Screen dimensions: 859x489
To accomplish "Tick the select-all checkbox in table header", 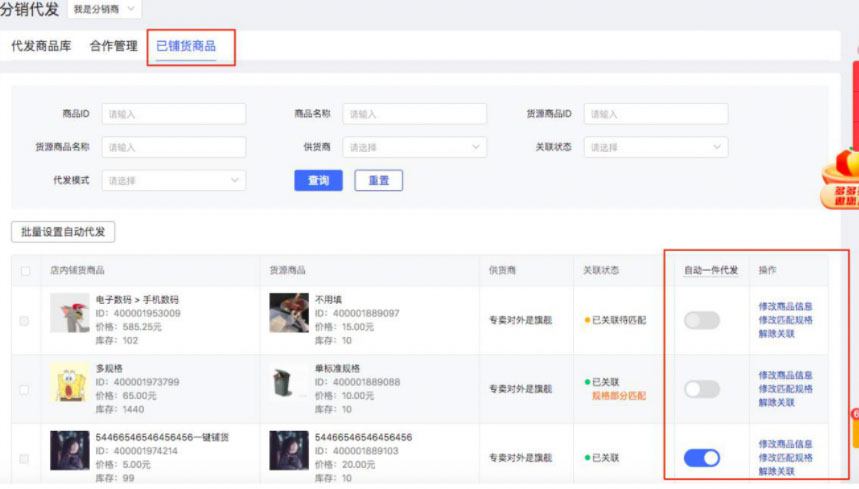I will click(x=25, y=271).
